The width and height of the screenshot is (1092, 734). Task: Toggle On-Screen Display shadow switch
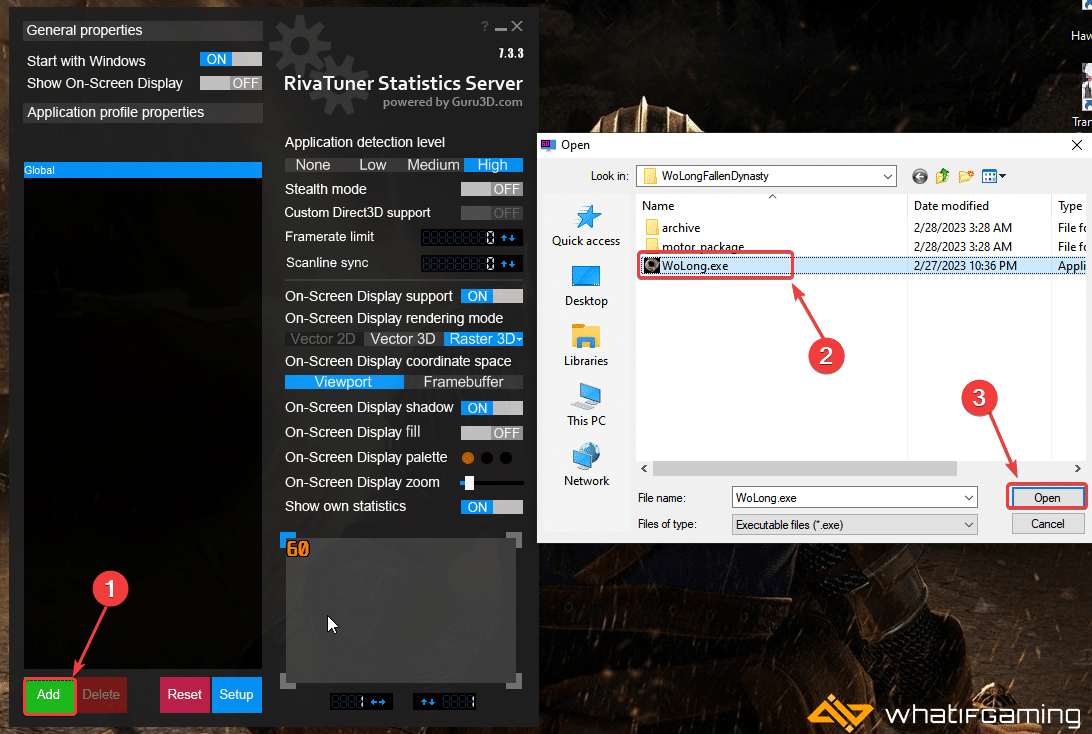point(492,408)
